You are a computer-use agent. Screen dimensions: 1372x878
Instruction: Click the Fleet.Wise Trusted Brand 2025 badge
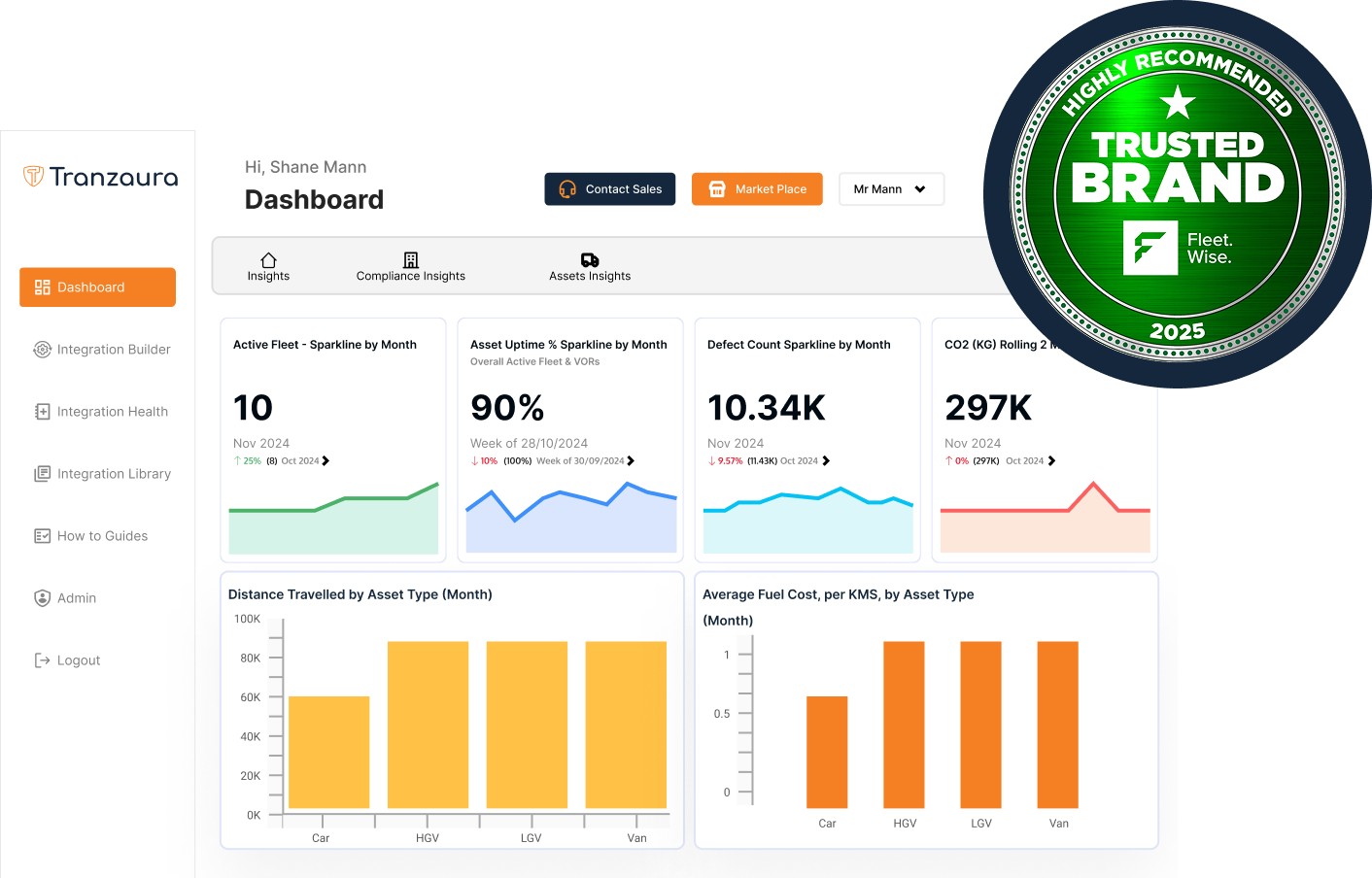coord(1178,194)
